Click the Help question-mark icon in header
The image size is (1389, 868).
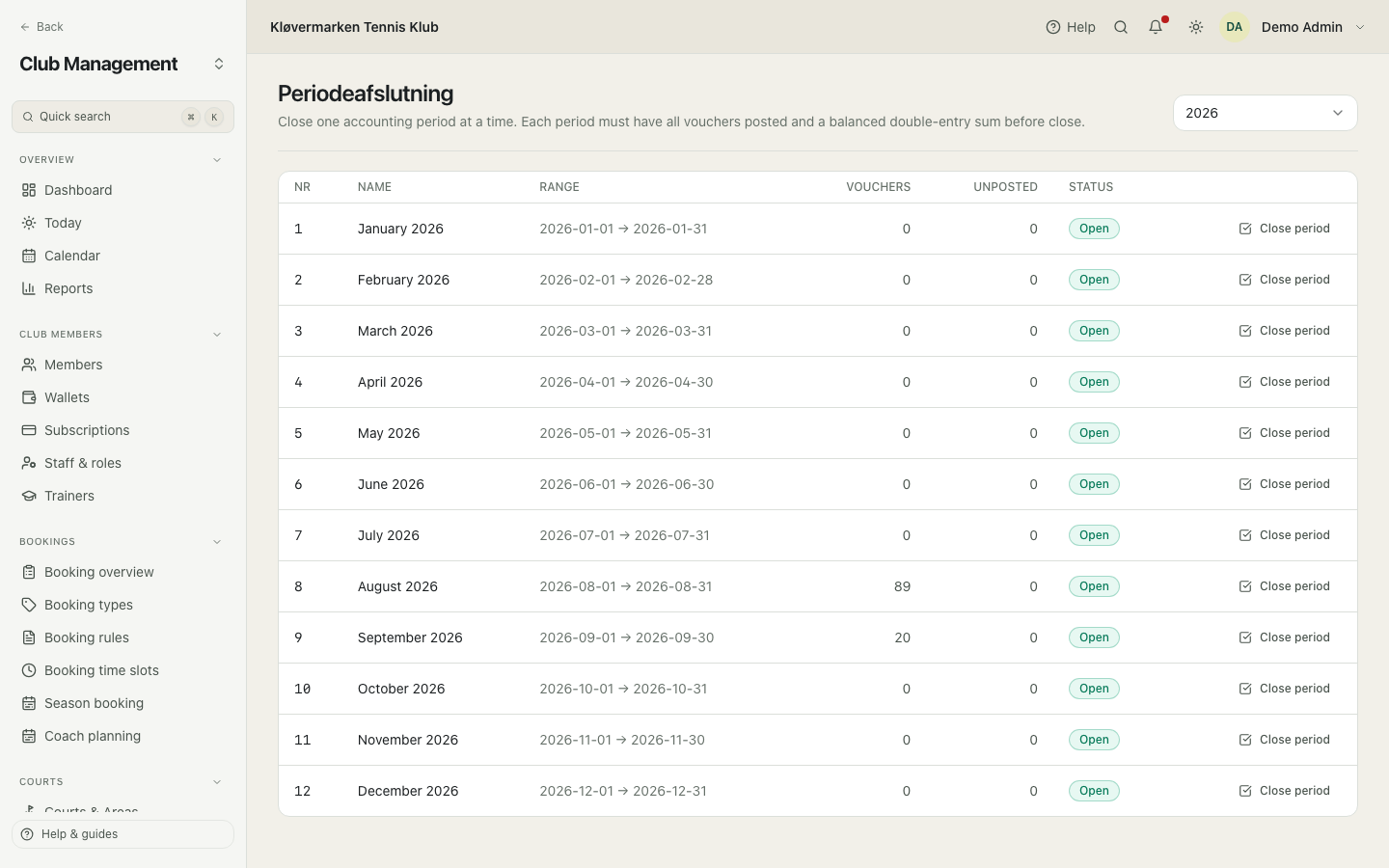click(1053, 27)
